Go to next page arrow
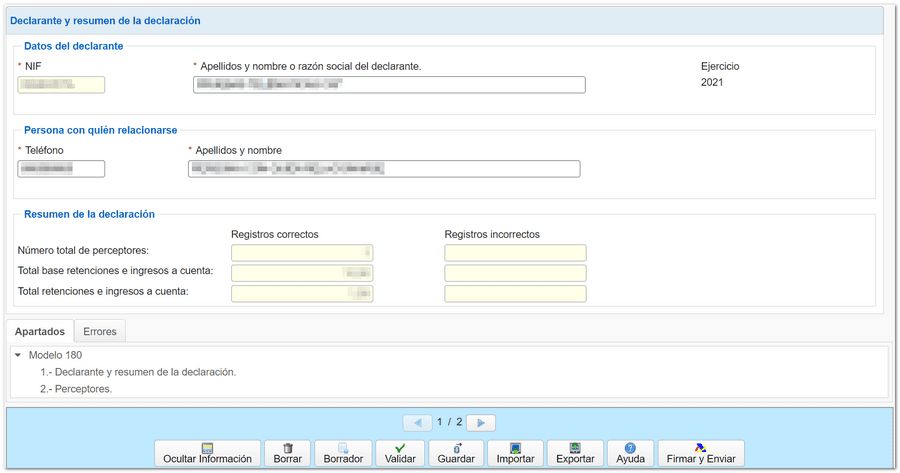900x473 pixels. coord(481,423)
